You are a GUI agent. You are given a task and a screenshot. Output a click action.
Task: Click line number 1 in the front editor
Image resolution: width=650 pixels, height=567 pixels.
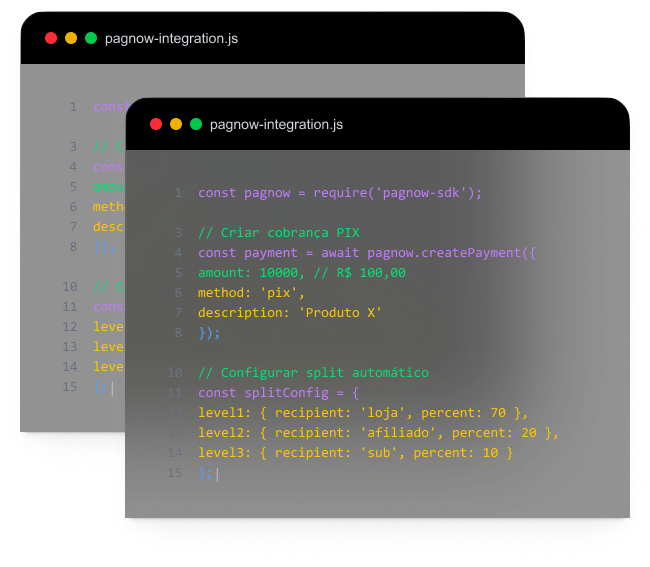click(177, 193)
